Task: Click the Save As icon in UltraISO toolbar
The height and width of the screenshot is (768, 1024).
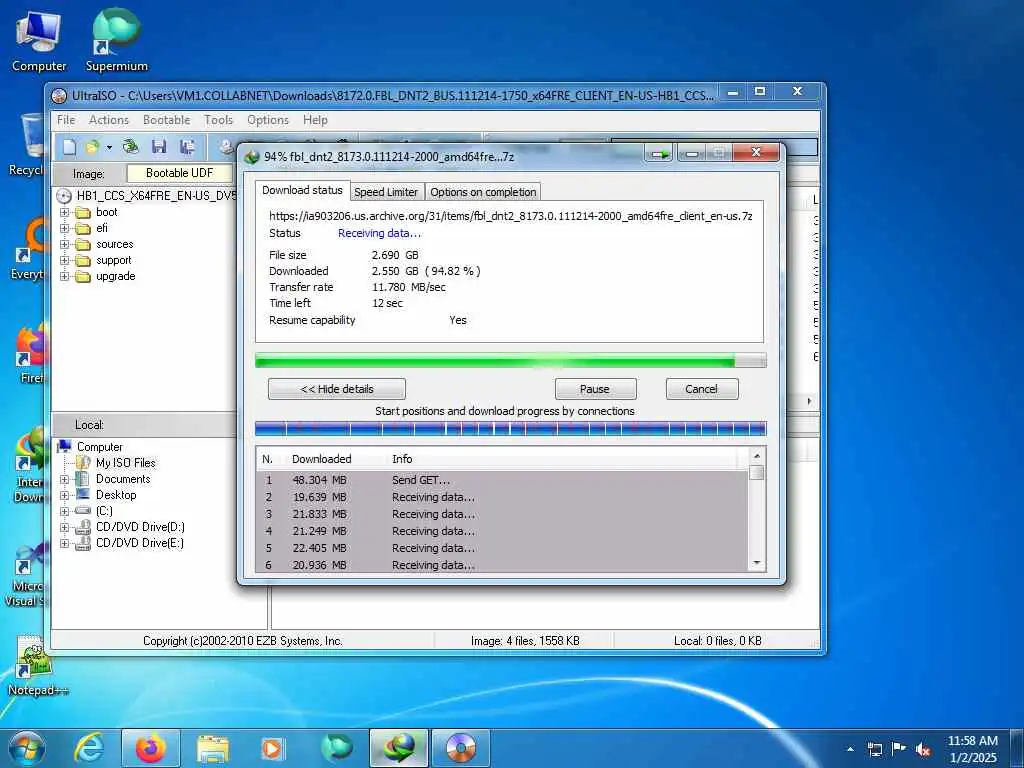Action: click(x=187, y=147)
